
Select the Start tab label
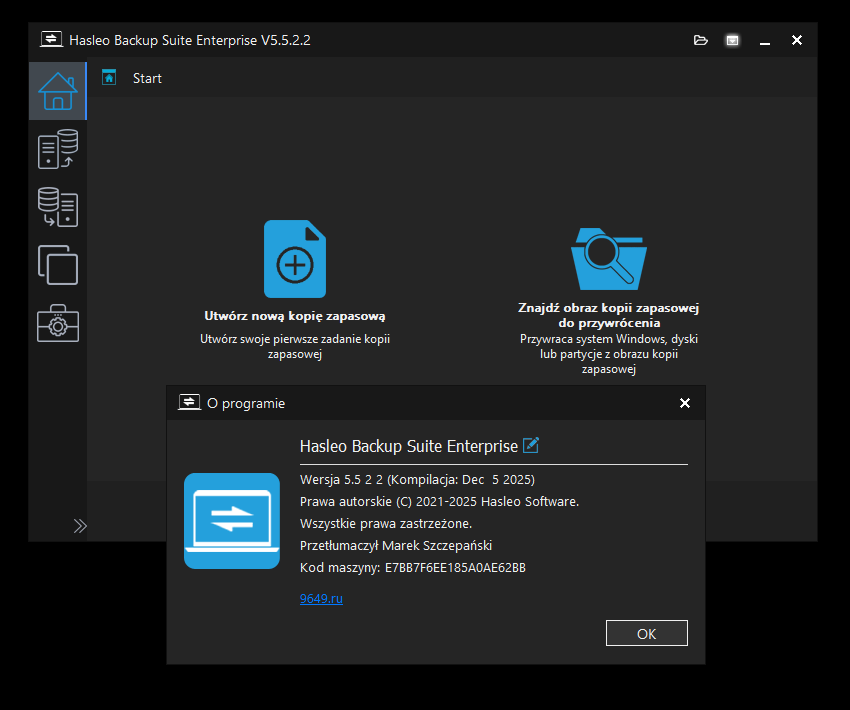147,78
